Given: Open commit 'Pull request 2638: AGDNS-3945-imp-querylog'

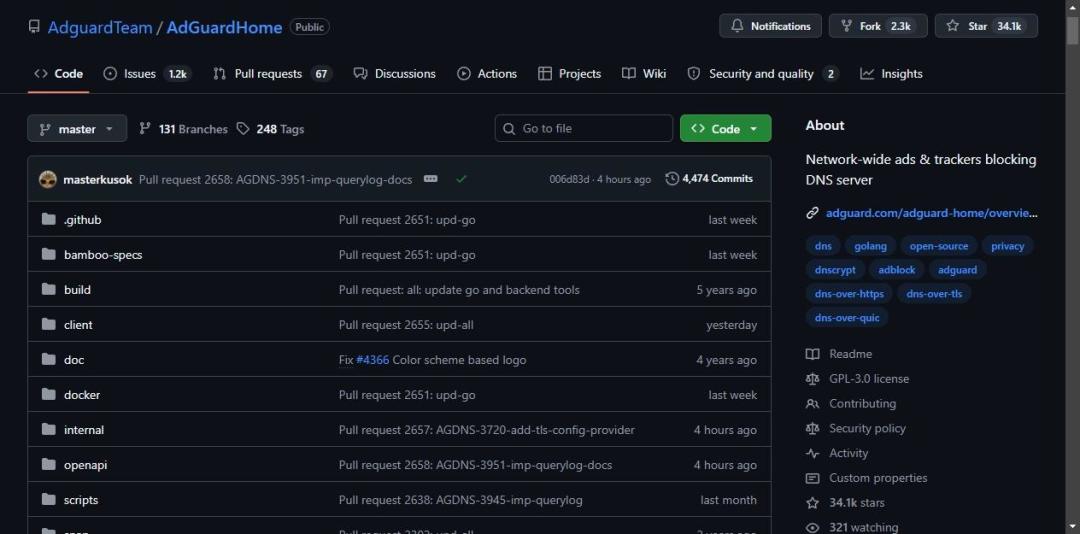Looking at the screenshot, I should tap(460, 500).
